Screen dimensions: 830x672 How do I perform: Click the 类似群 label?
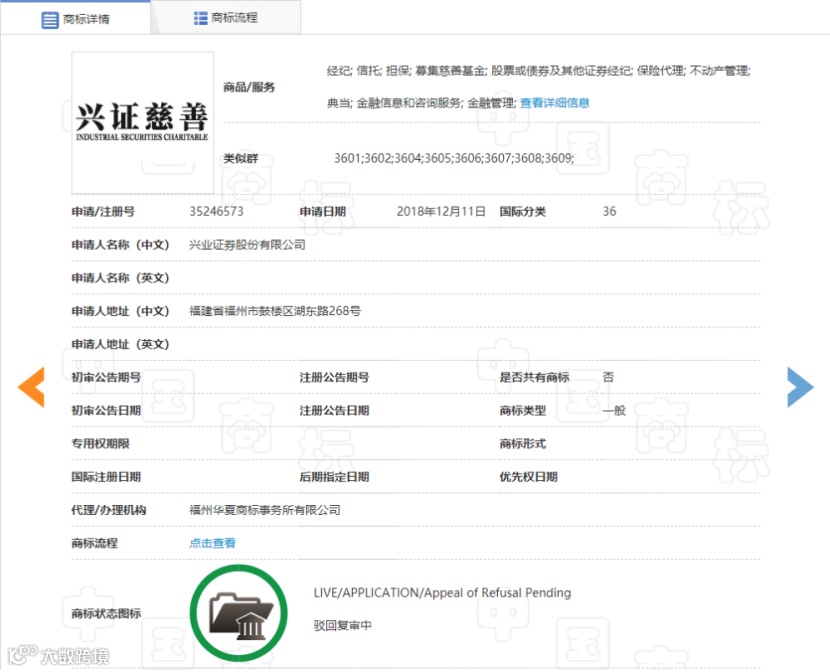point(240,158)
